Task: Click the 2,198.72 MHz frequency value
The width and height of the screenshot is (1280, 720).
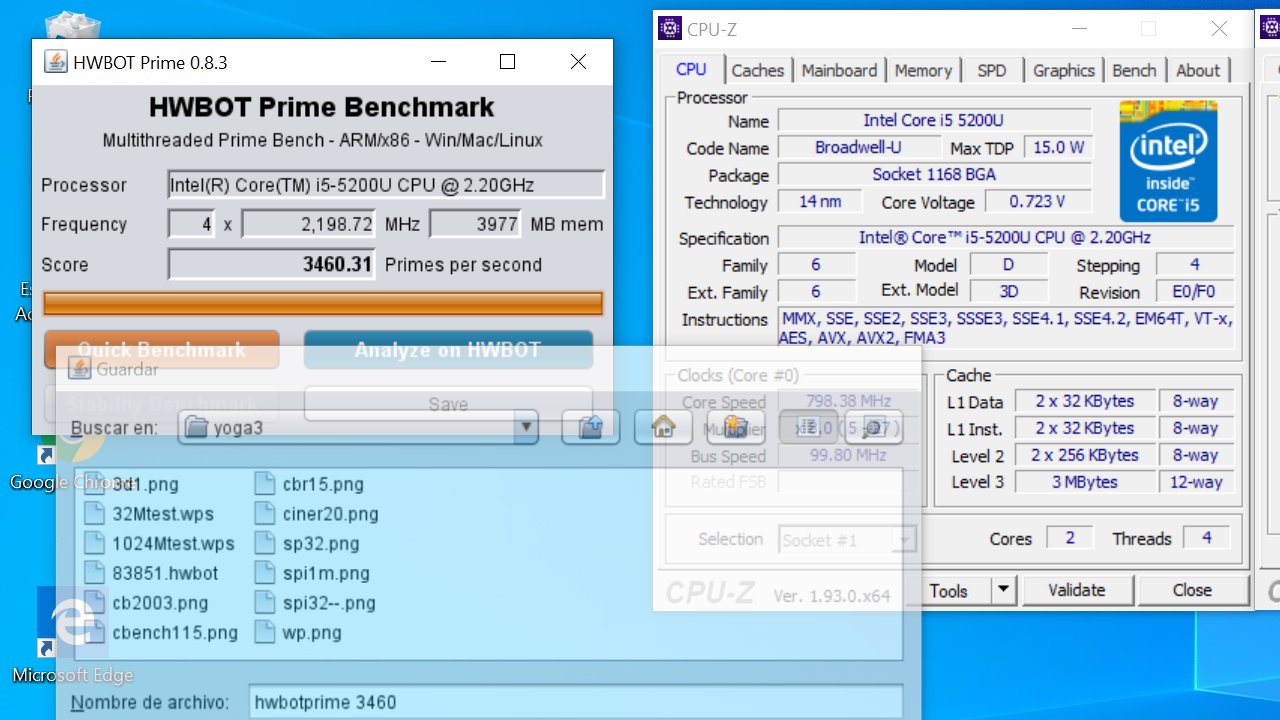Action: 309,224
